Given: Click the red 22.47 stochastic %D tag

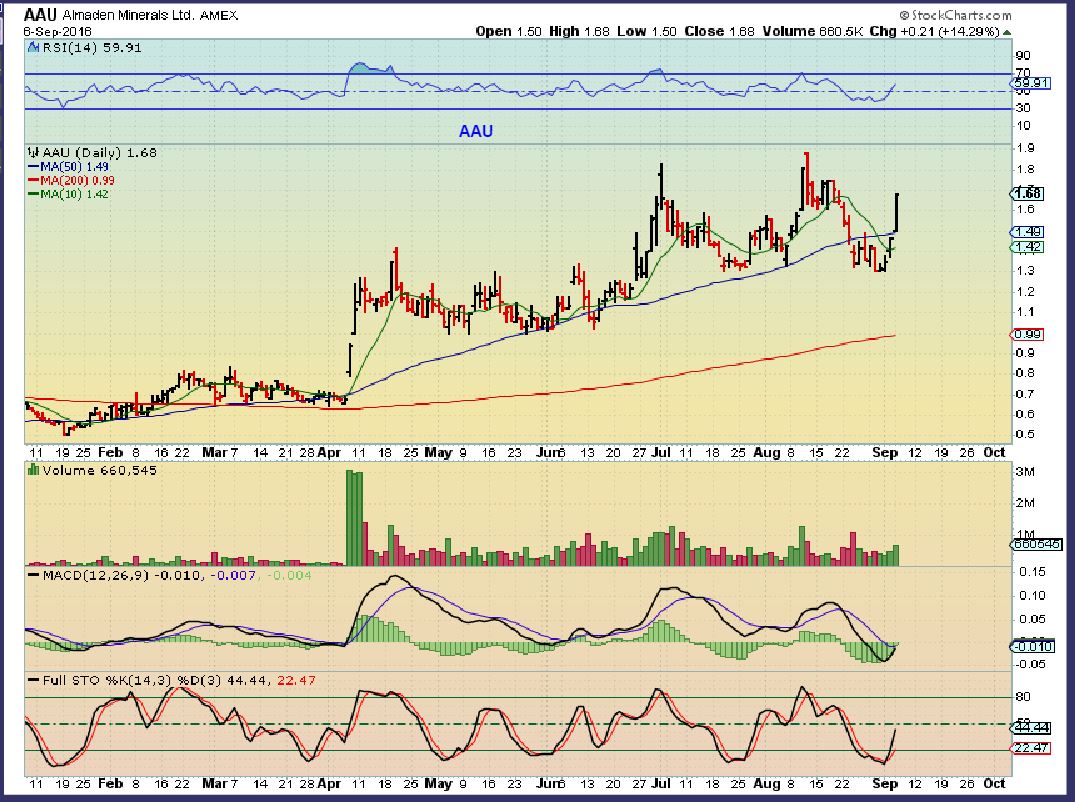Looking at the screenshot, I should point(1031,748).
